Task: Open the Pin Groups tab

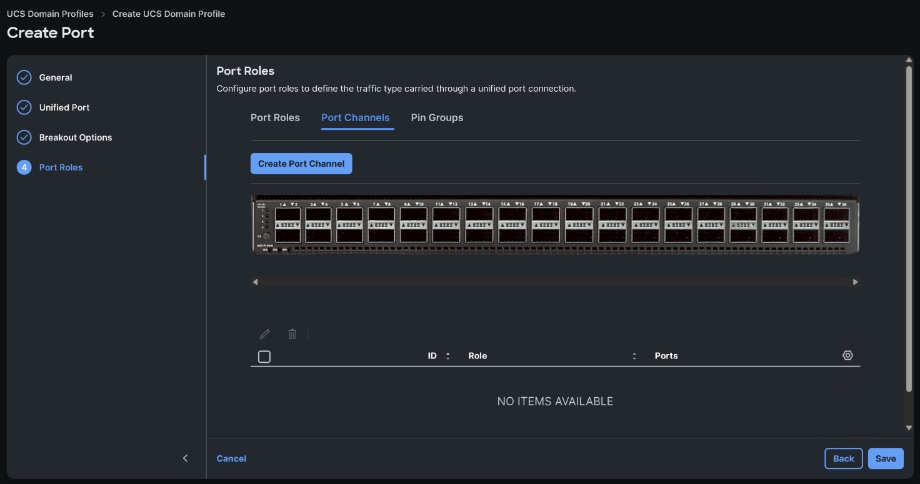Action: coord(437,117)
